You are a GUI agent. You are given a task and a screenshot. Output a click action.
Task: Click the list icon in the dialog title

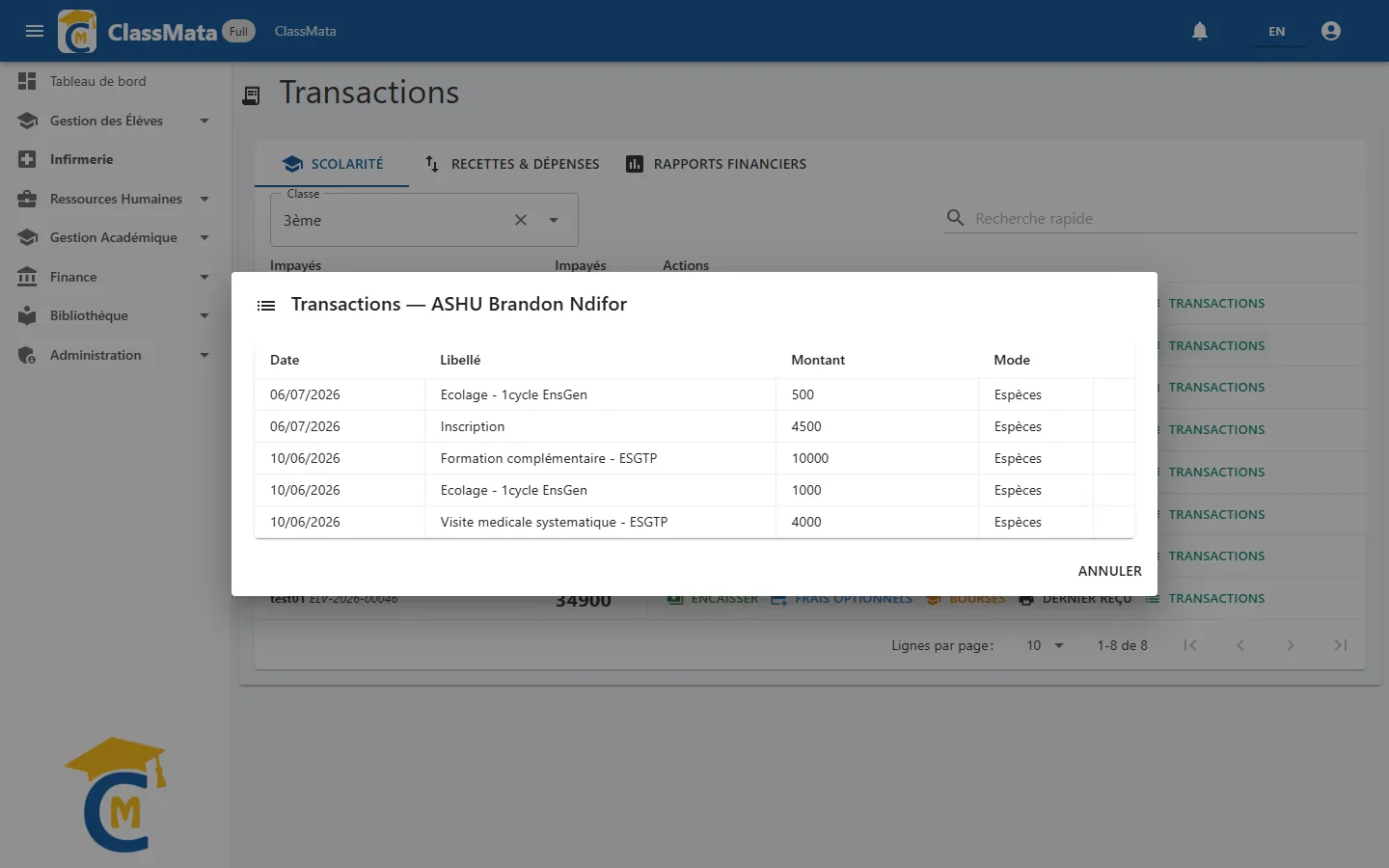[266, 306]
